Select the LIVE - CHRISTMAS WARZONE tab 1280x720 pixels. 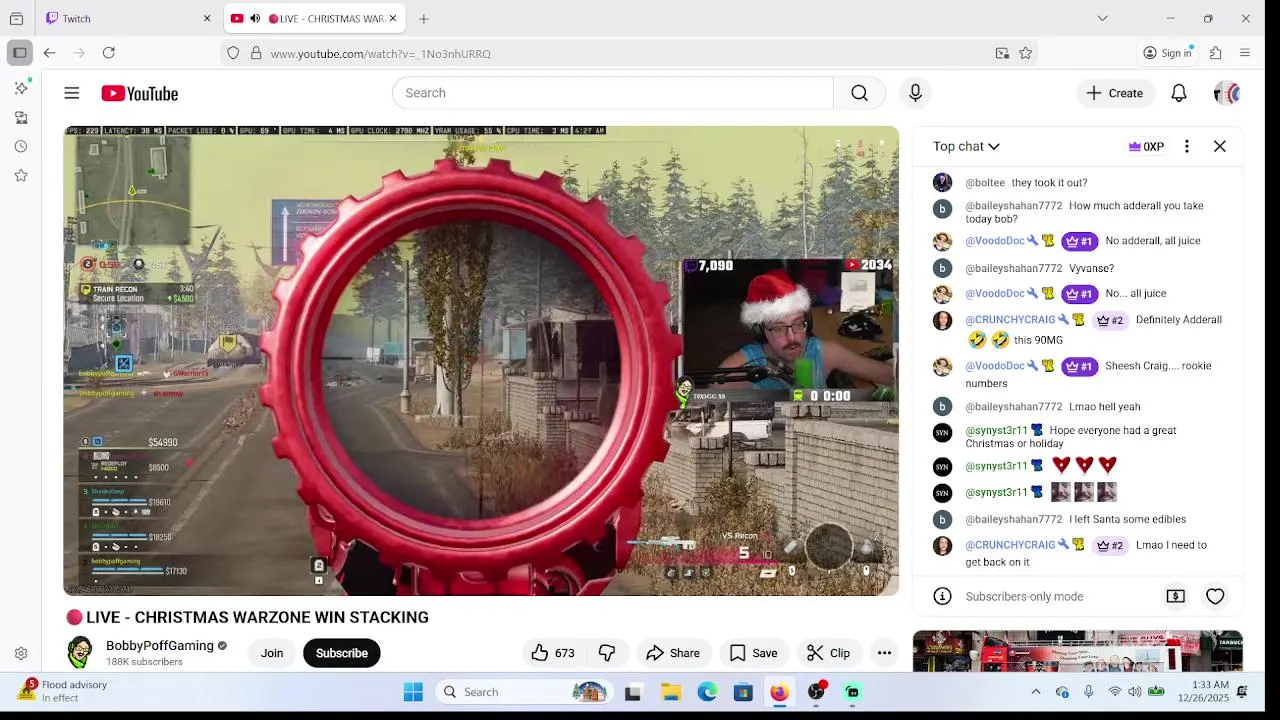coord(312,18)
